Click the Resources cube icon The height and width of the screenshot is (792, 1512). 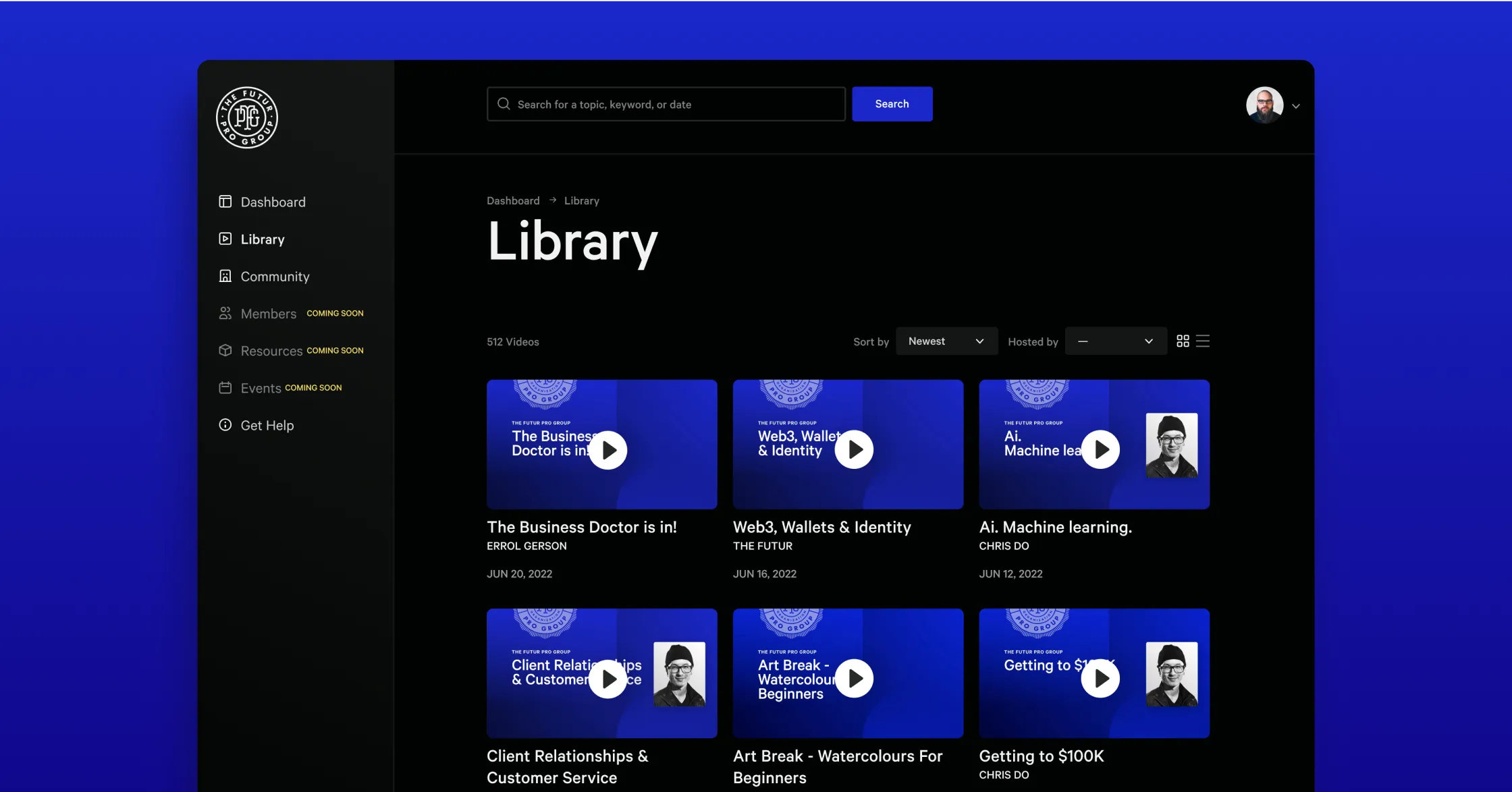[225, 350]
